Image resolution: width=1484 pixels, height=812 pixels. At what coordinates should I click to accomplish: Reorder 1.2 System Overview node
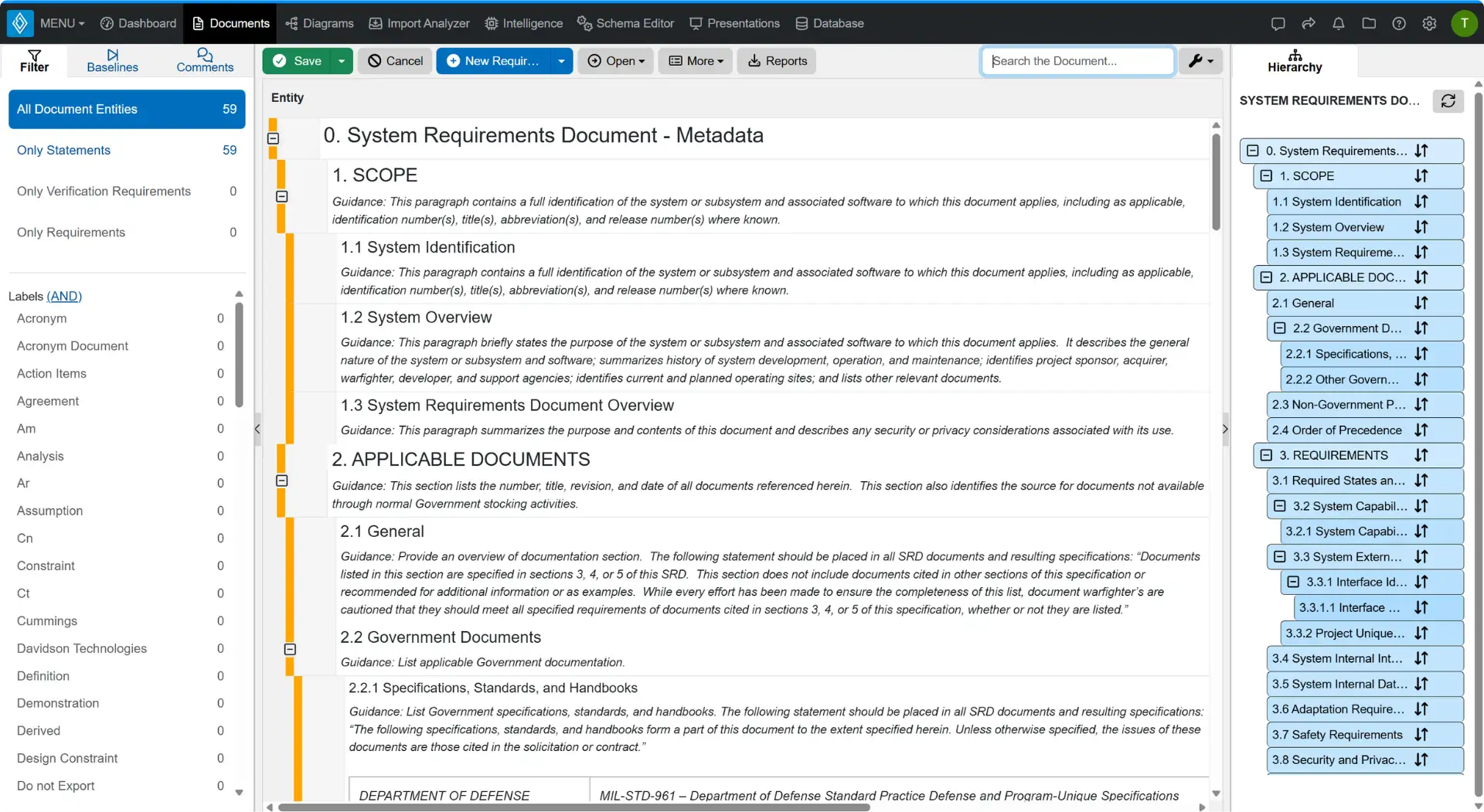pos(1421,227)
